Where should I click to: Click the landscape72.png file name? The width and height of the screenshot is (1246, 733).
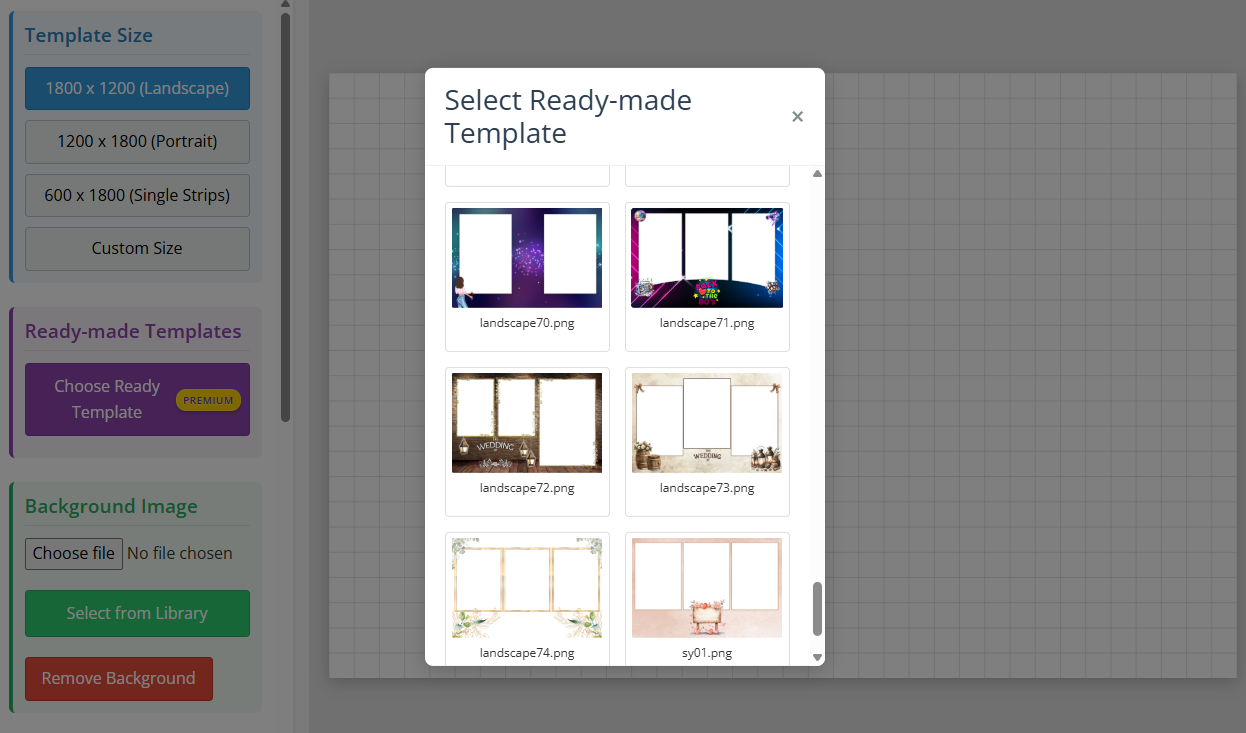click(527, 488)
